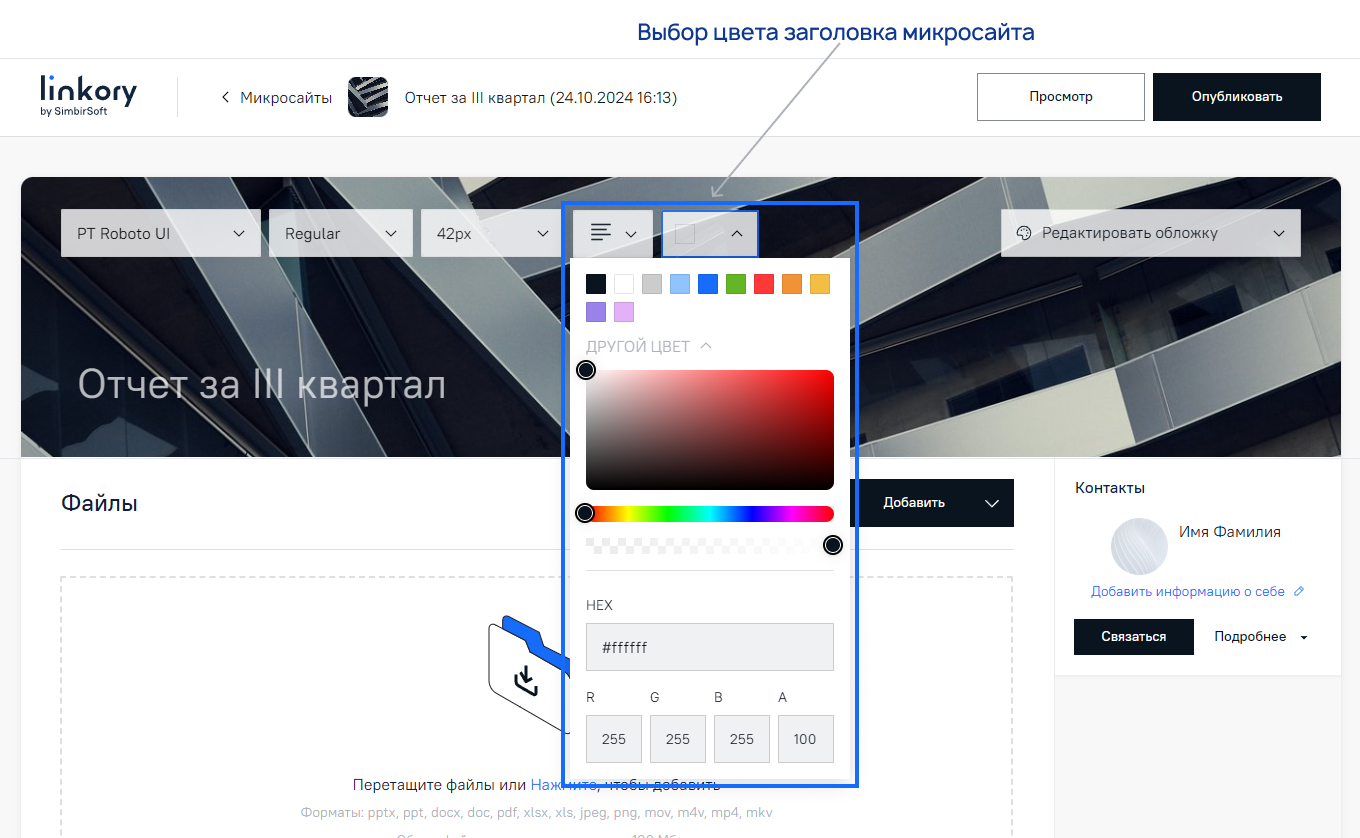The width and height of the screenshot is (1360, 838).
Task: Click the pencil icon to edit personal info
Action: pyautogui.click(x=1300, y=591)
